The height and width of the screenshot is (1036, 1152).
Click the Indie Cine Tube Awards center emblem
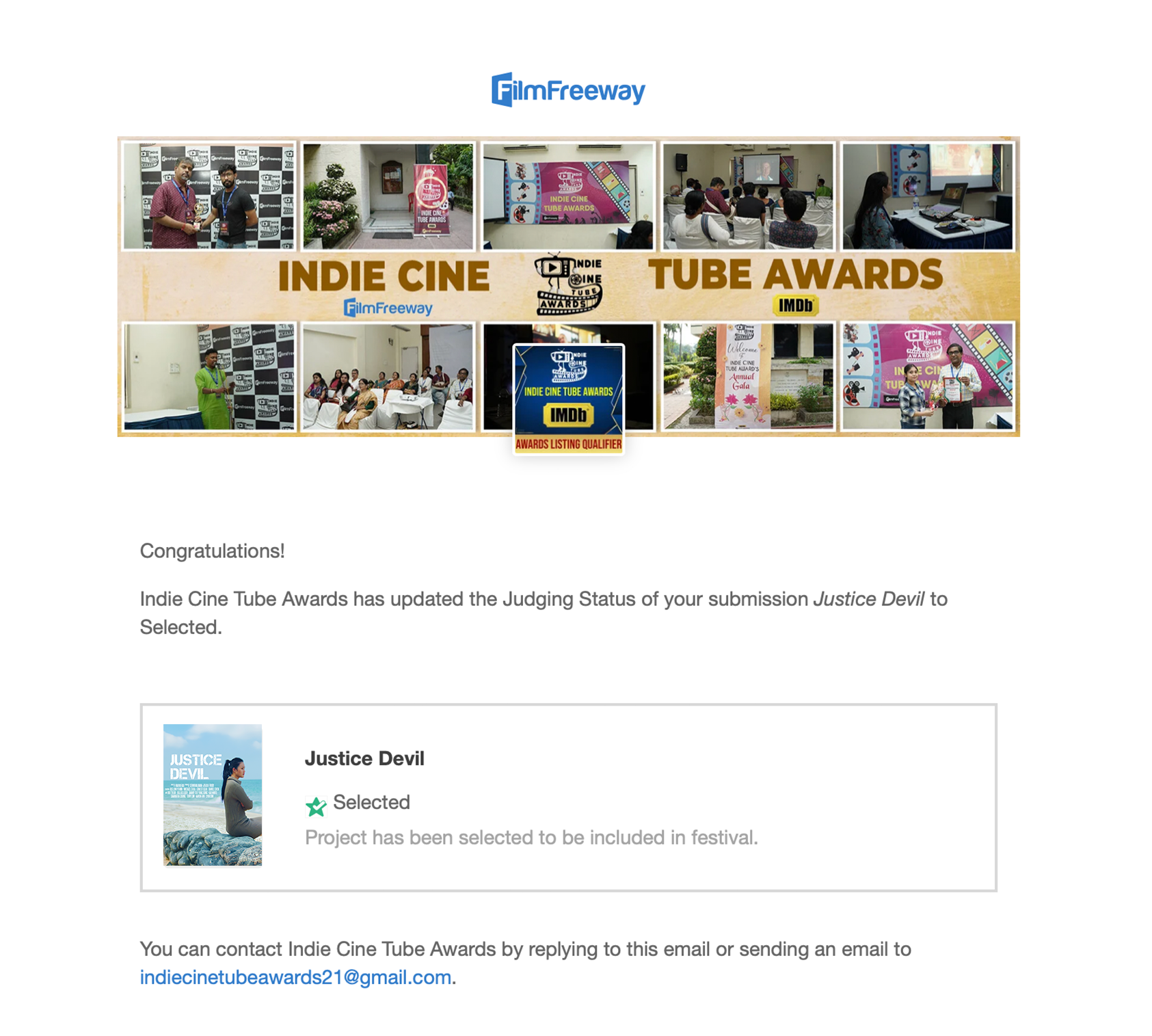568,283
